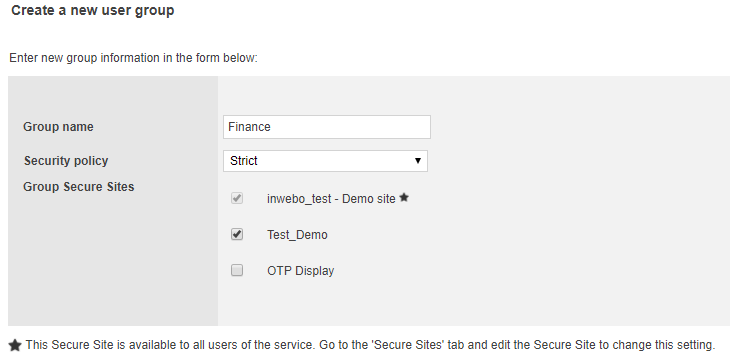Toggle the inwebo_test Demo site checkbox
Image resolution: width=730 pixels, height=362 pixels.
point(237,198)
